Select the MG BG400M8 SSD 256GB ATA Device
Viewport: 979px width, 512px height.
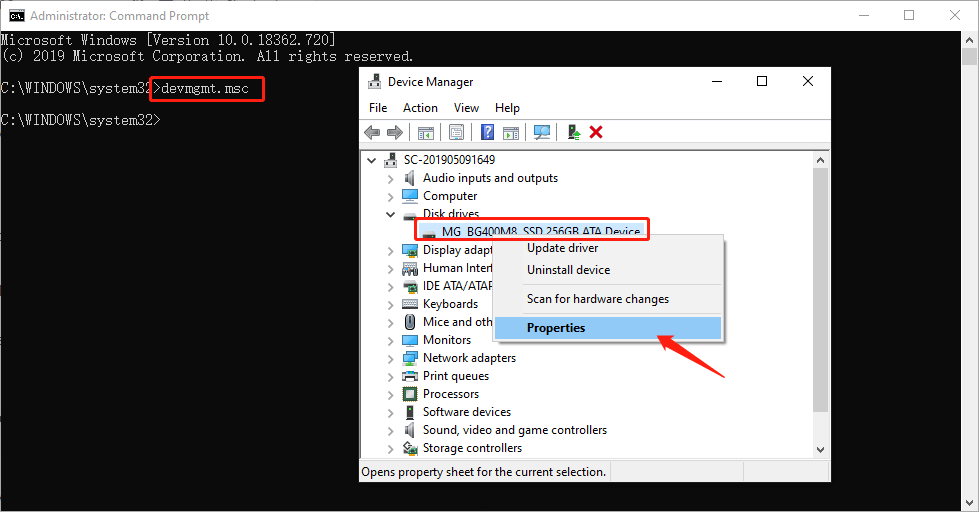pos(541,232)
